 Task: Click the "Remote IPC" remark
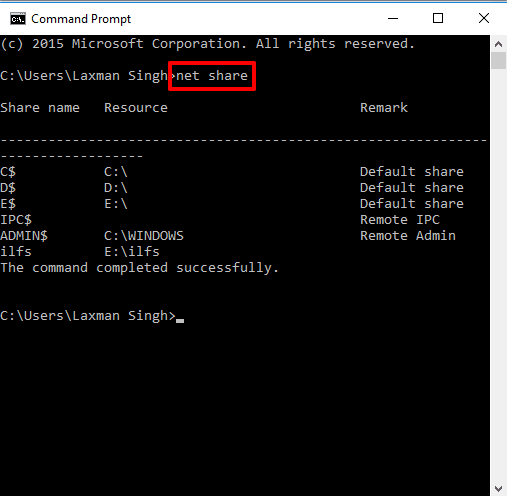[400, 220]
